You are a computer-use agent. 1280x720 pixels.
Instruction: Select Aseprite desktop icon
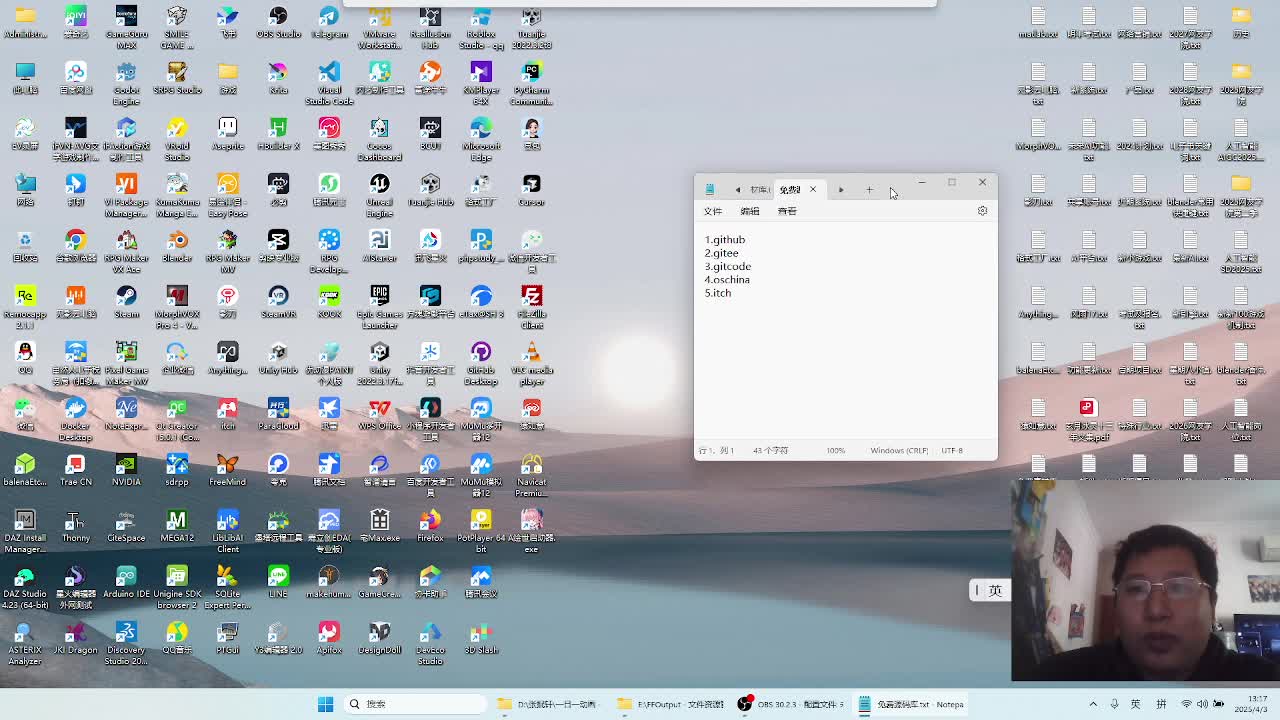click(228, 135)
